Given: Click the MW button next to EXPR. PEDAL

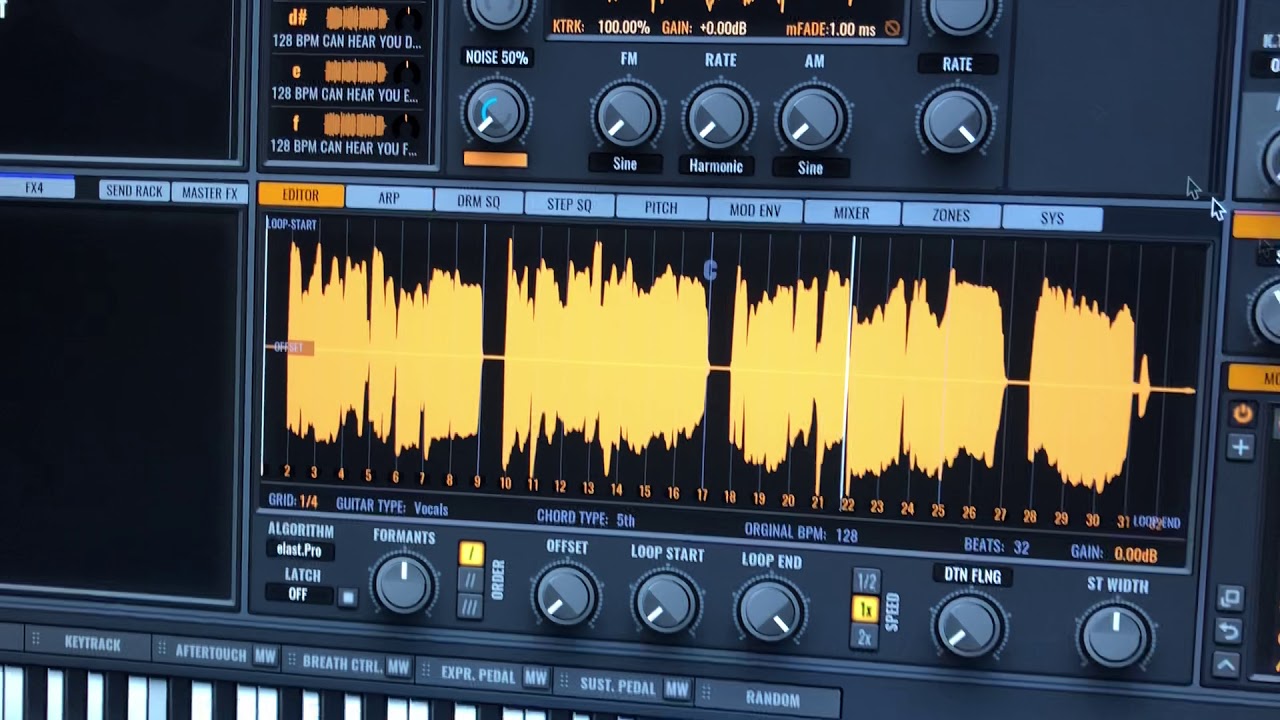Looking at the screenshot, I should point(536,678).
